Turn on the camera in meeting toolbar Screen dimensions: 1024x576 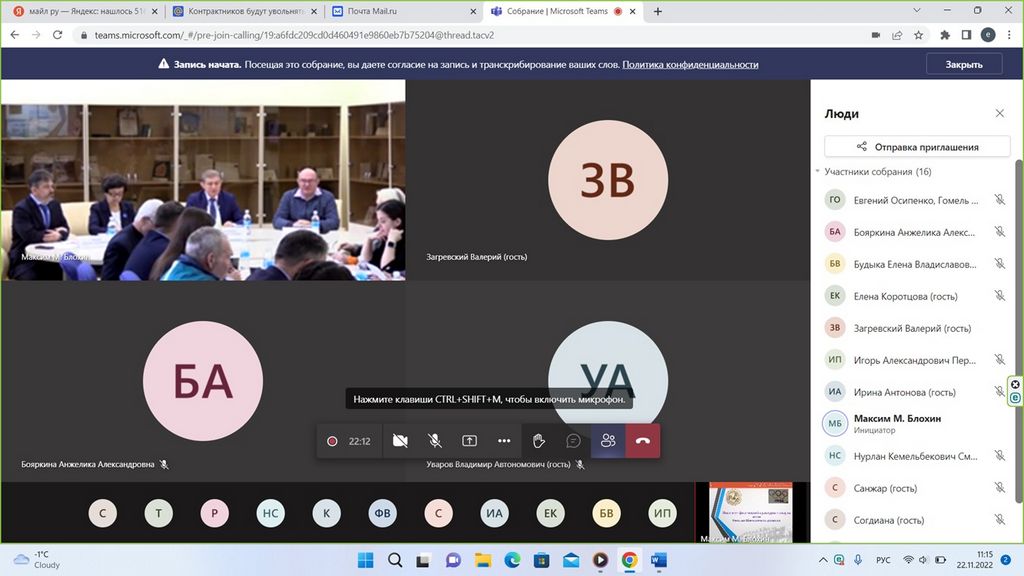point(400,441)
